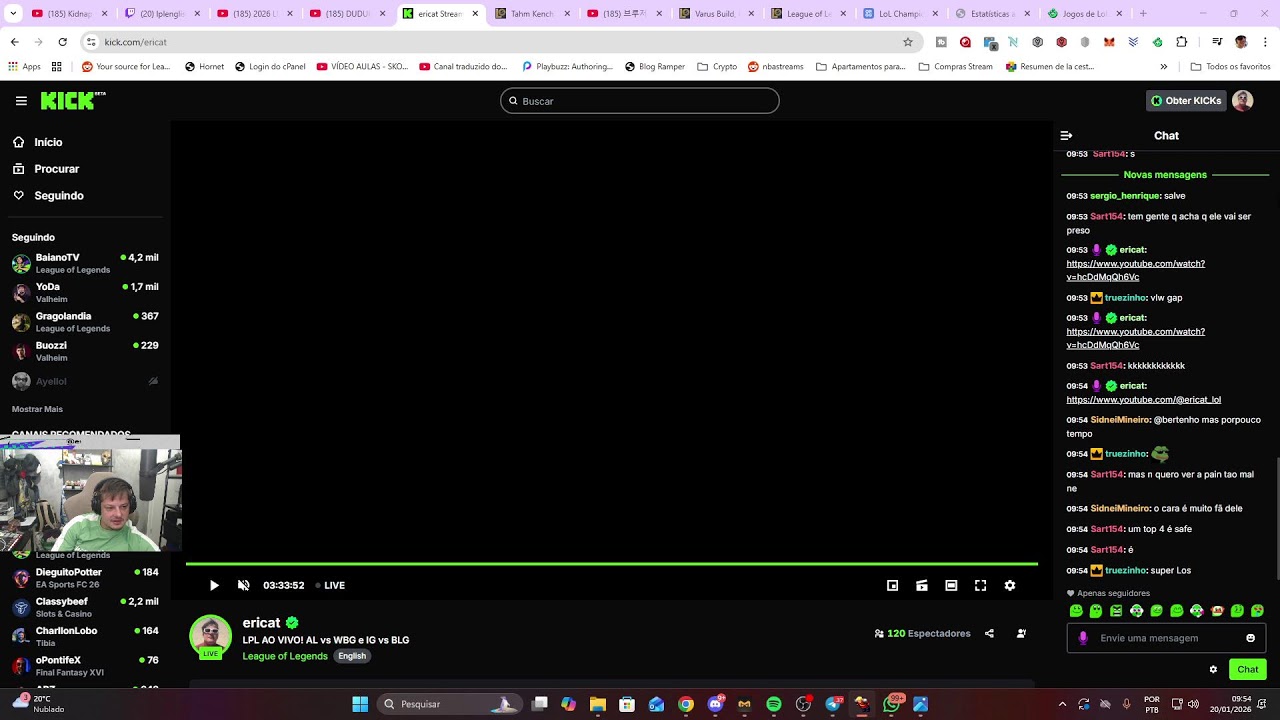Open the Compras Stream bookmark folder

pyautogui.click(x=955, y=67)
